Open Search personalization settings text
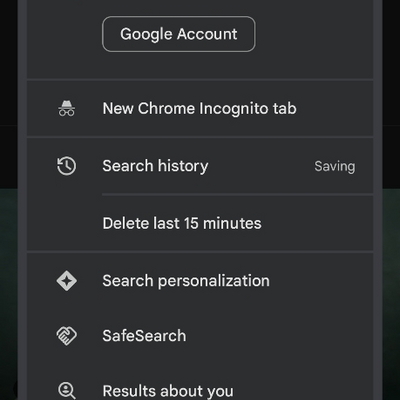This screenshot has width=400, height=400. pyautogui.click(x=186, y=281)
